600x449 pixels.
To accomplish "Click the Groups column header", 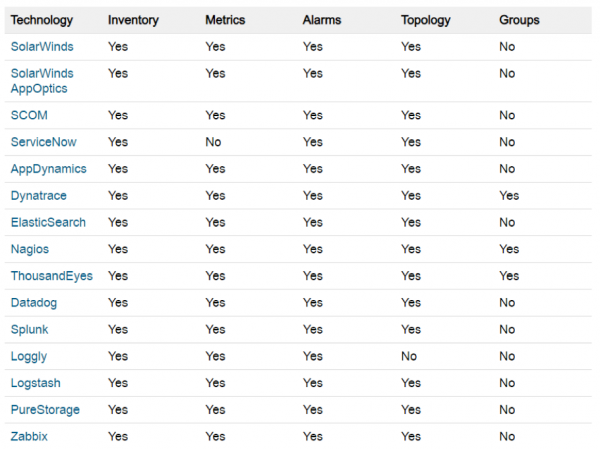I will (x=519, y=20).
